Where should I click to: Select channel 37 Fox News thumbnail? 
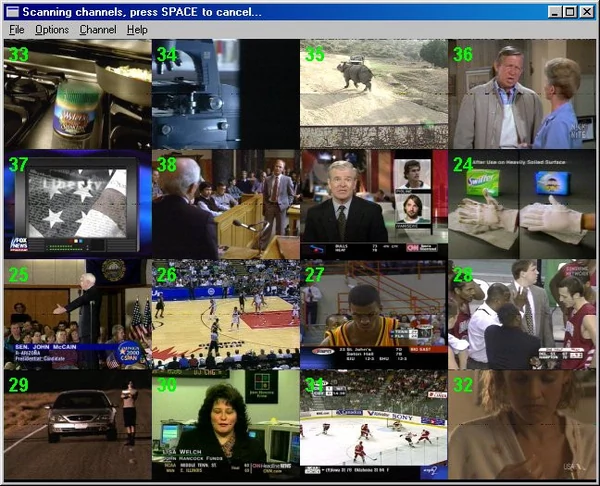[x=78, y=204]
